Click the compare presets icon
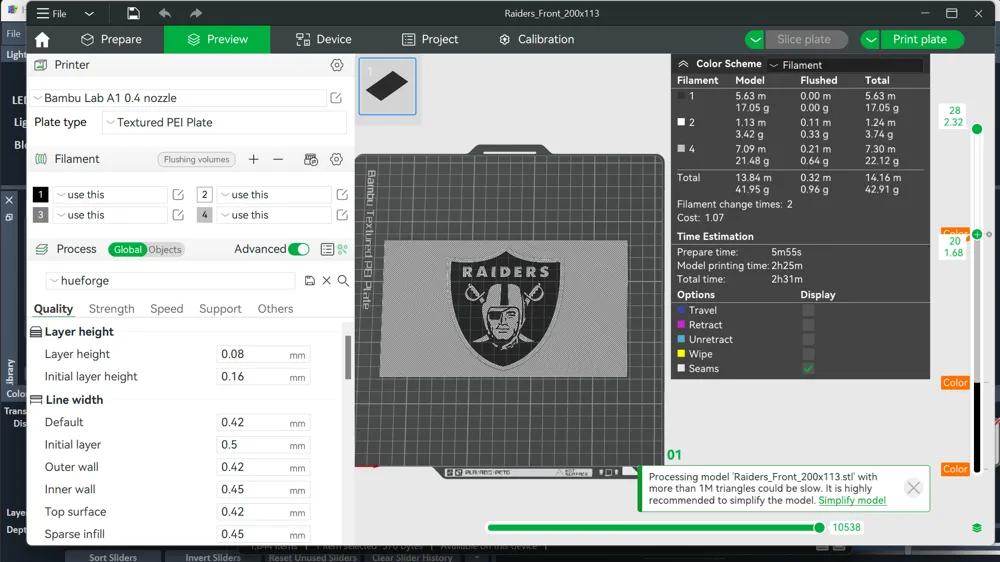This screenshot has width=1000, height=562. (342, 249)
